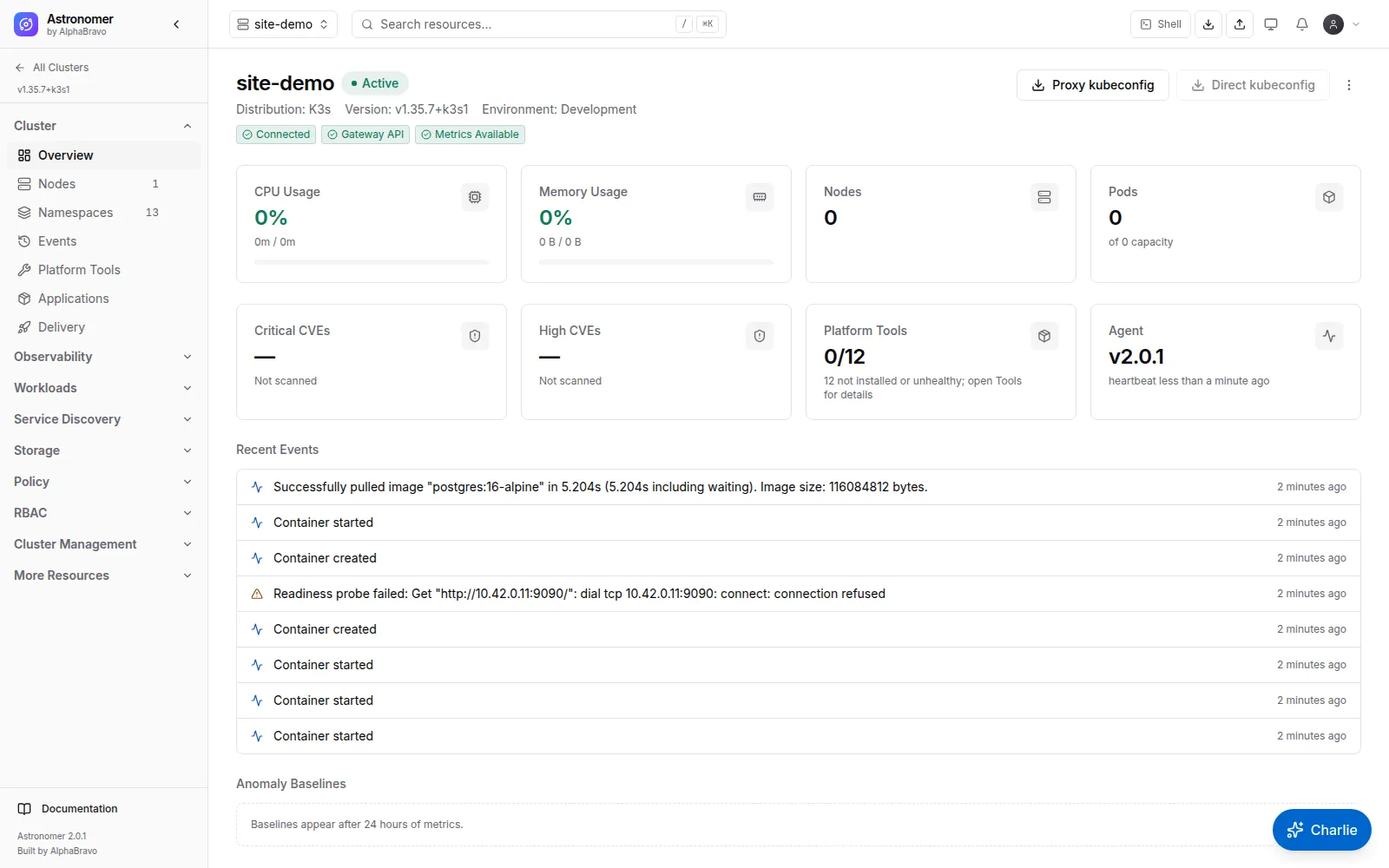Click the Agent heartbeat activity icon

(1329, 336)
